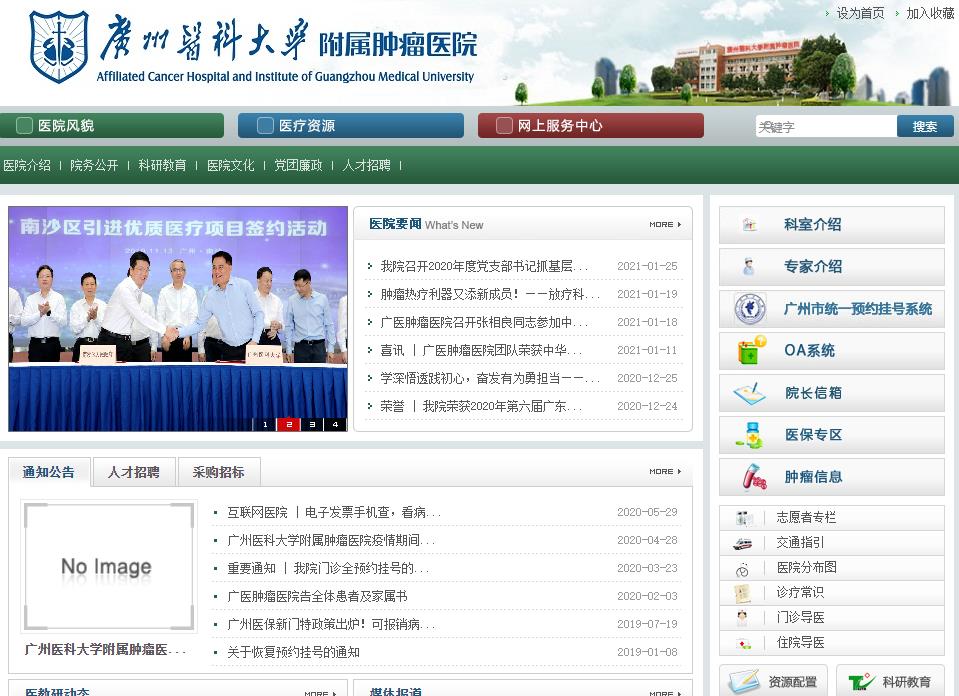Switch to the 人才招聘 tab
The height and width of the screenshot is (696, 959).
coord(134,472)
